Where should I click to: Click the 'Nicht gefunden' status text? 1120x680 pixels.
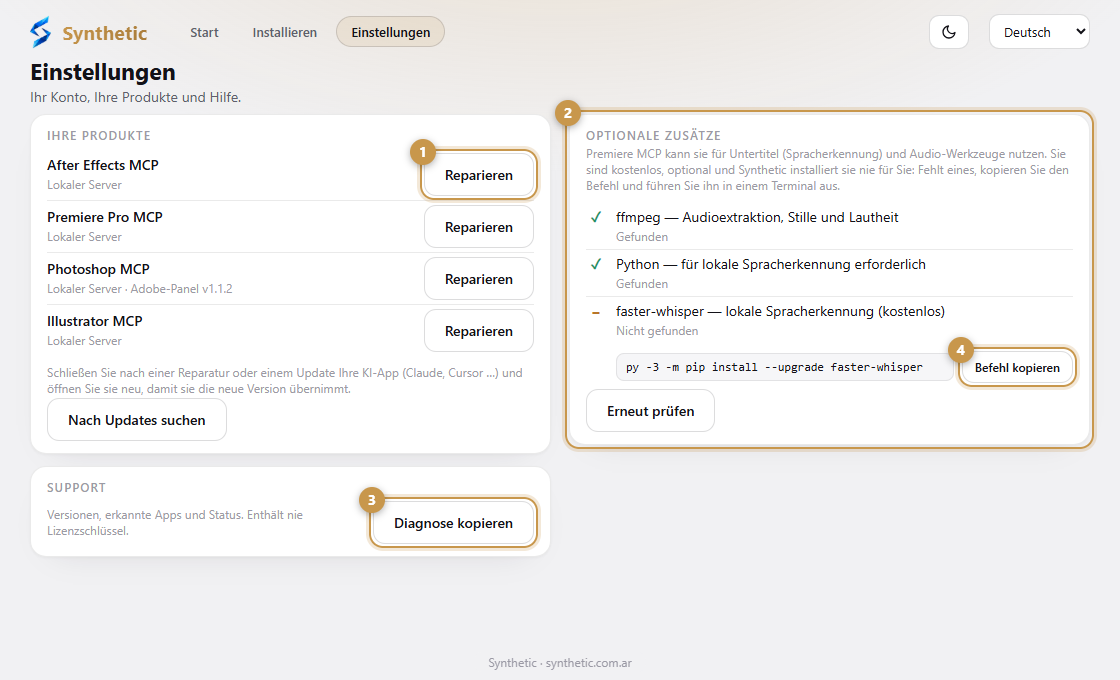[x=657, y=331]
